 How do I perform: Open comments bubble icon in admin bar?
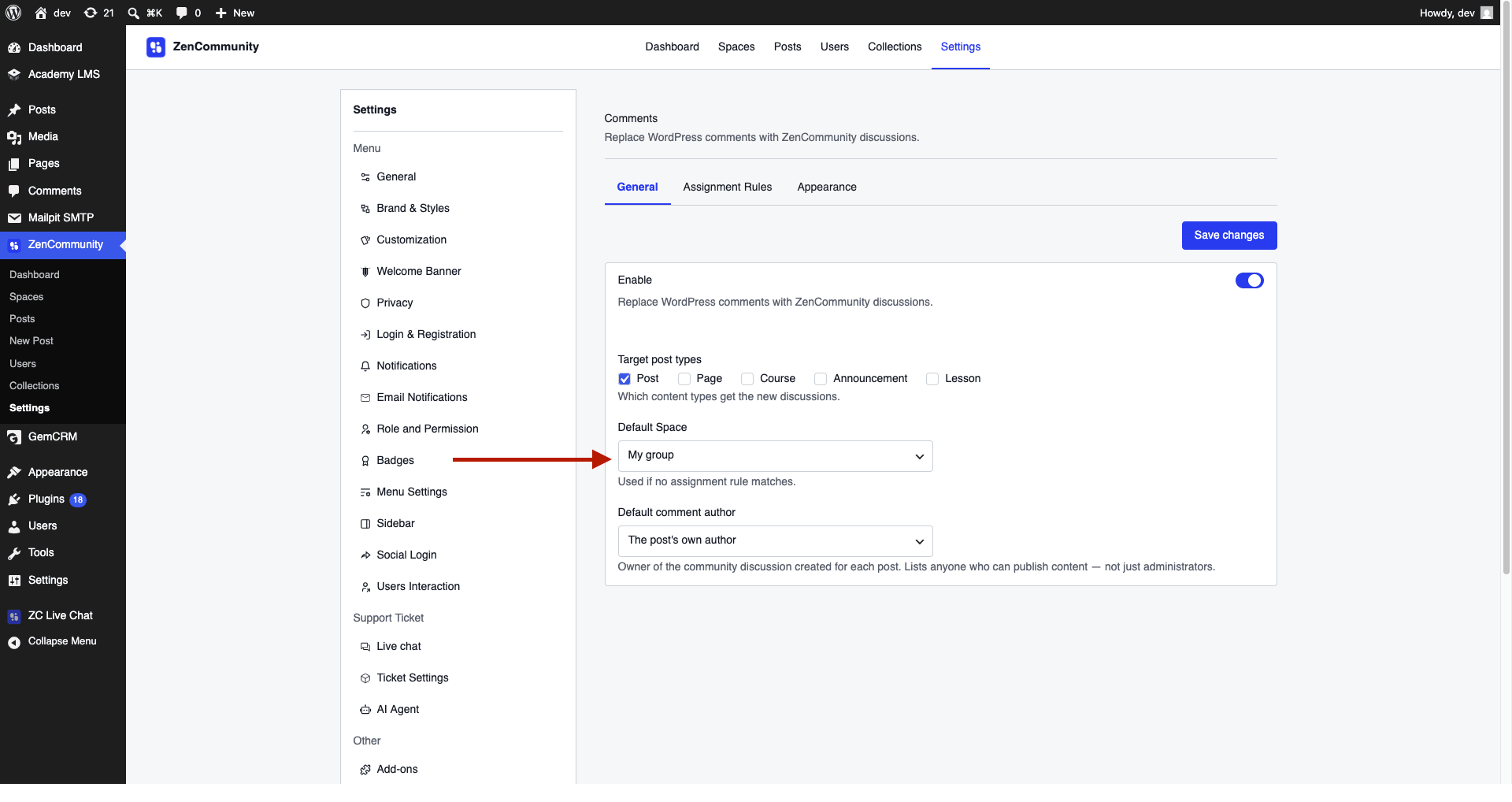pos(182,13)
